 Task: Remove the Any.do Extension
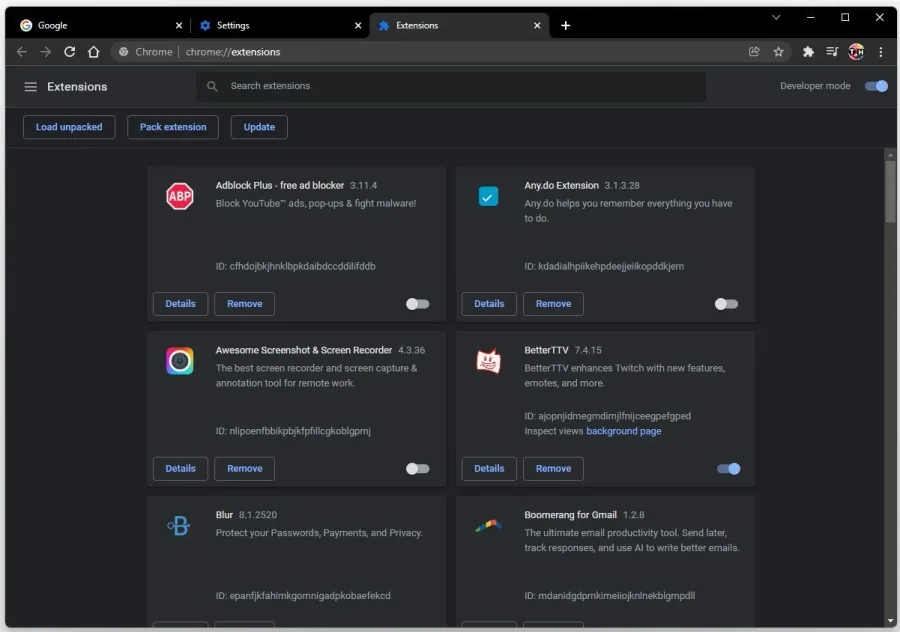click(553, 304)
